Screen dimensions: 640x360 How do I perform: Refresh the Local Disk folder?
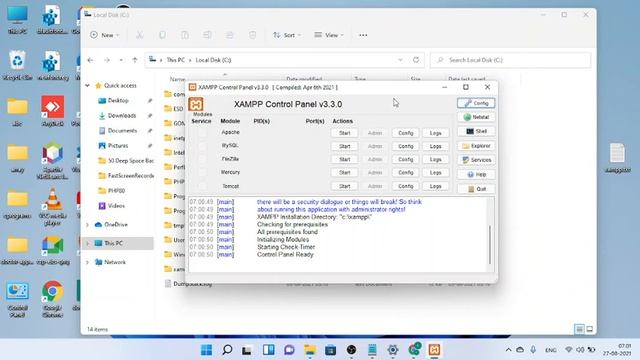pyautogui.click(x=416, y=60)
